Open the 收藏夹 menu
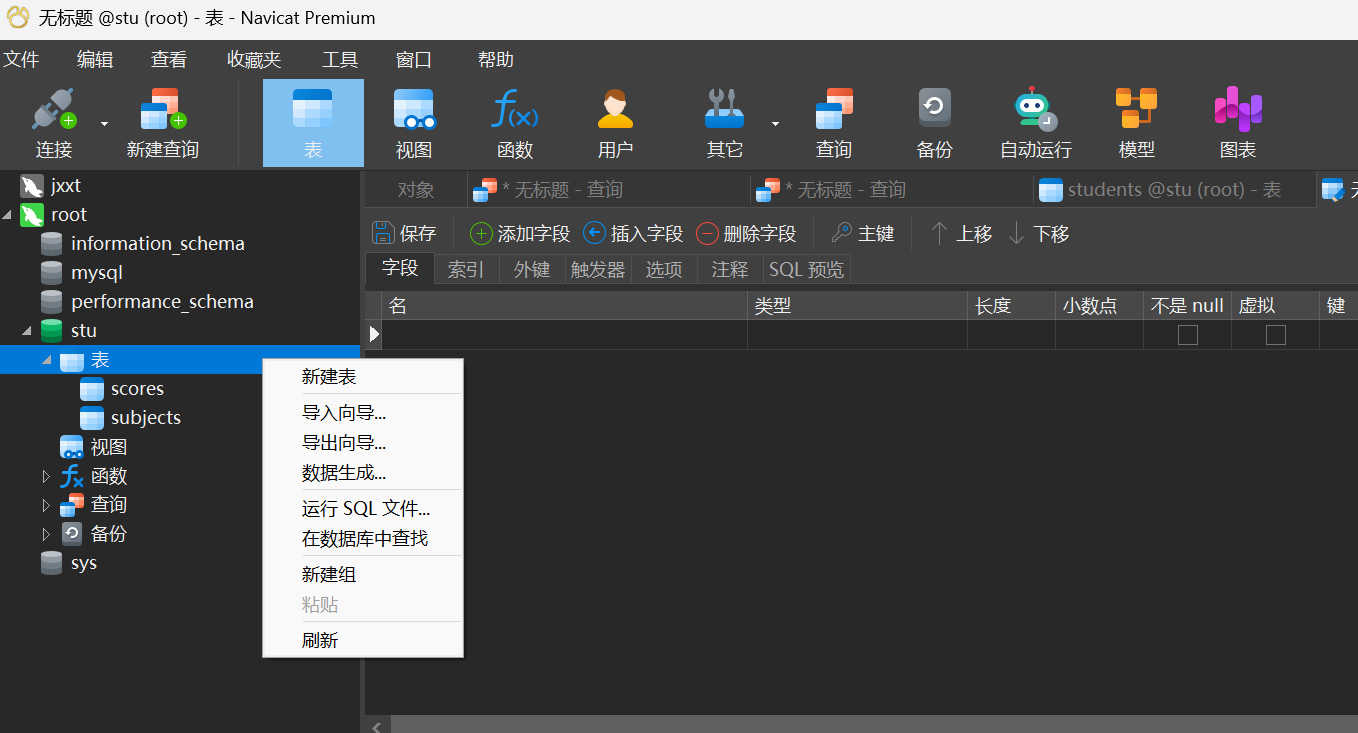1358x733 pixels. coord(254,60)
